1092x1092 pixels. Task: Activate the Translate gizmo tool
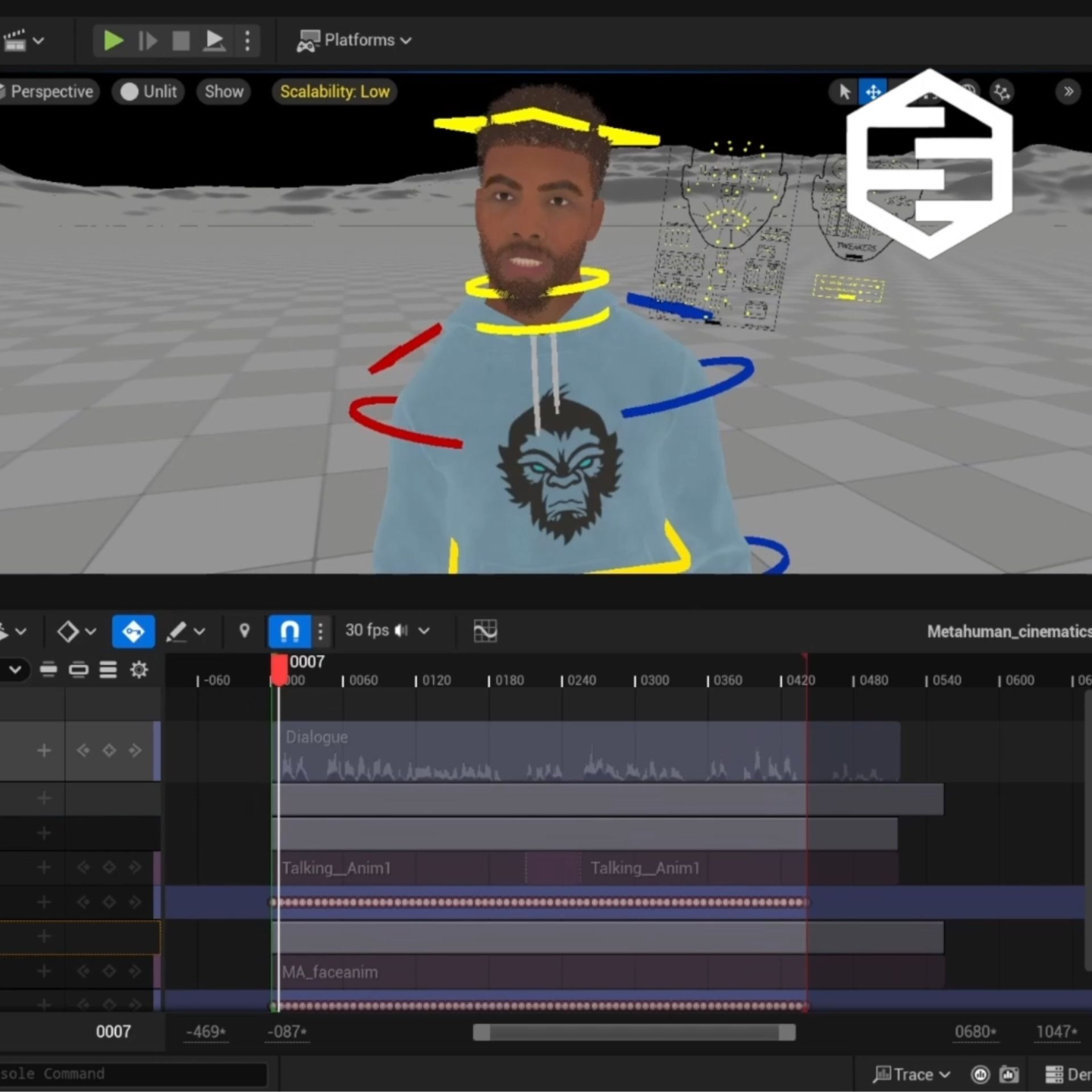873,92
